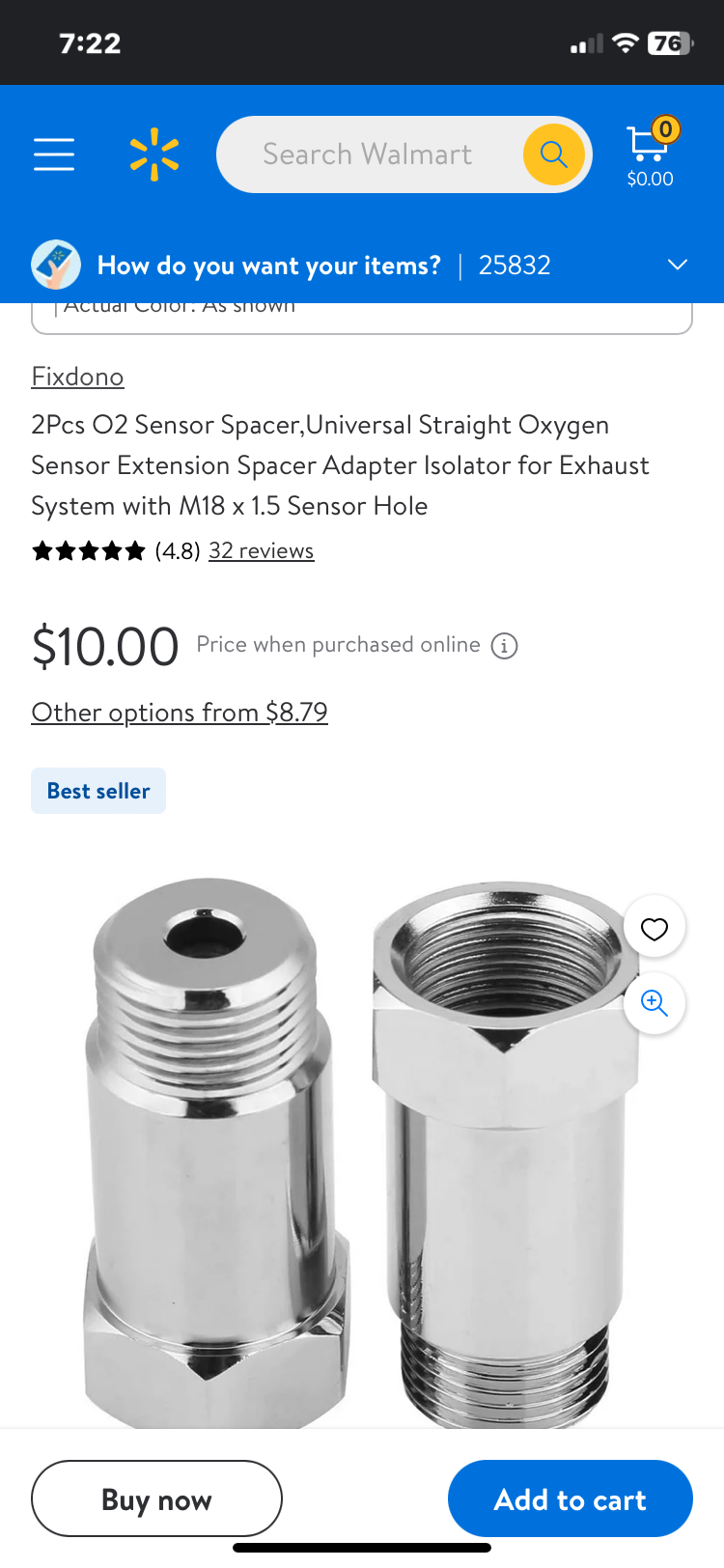Image resolution: width=724 pixels, height=1568 pixels.
Task: Tap the price info circle icon
Action: coord(504,646)
